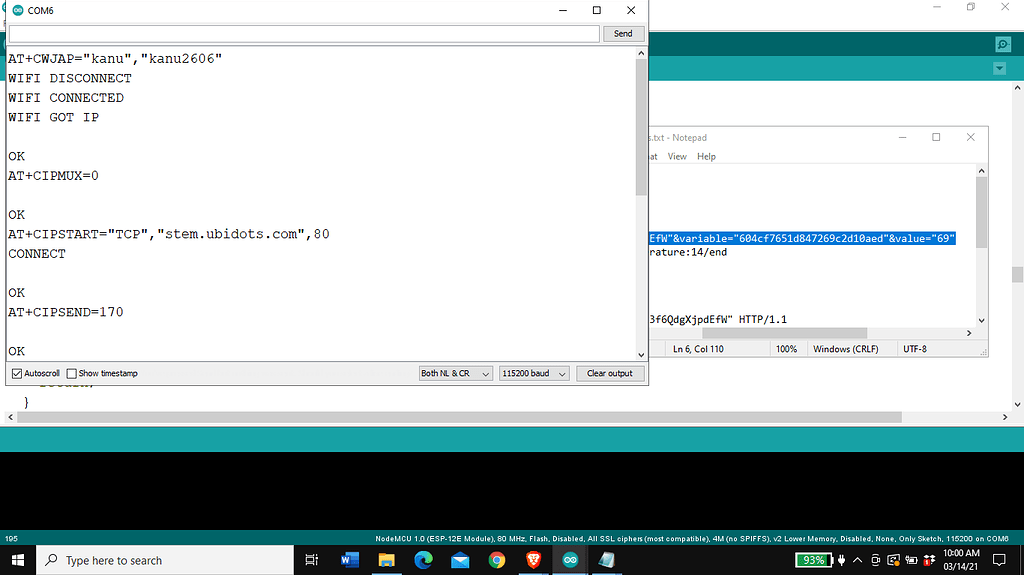Click the Send button in COM6 monitor
This screenshot has height=575, width=1024.
[623, 33]
